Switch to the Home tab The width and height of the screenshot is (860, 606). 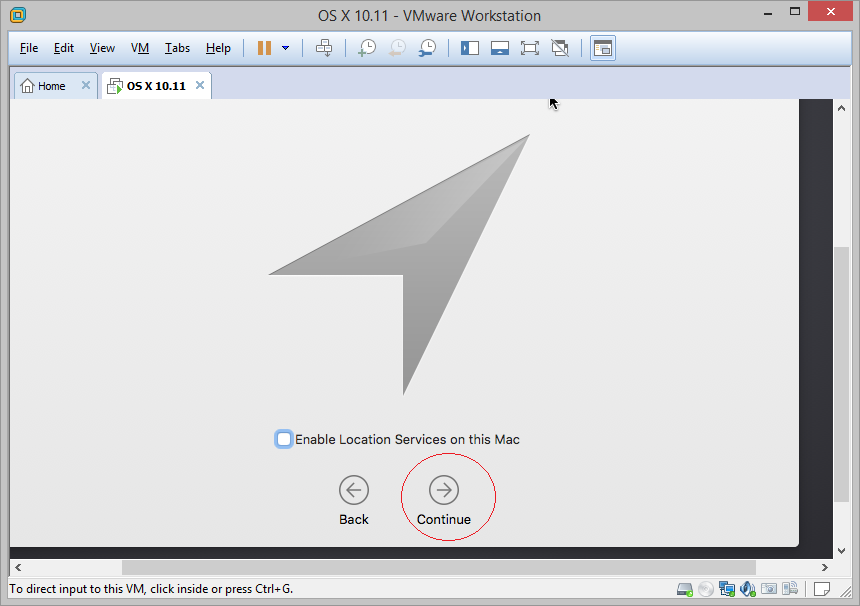pyautogui.click(x=55, y=86)
